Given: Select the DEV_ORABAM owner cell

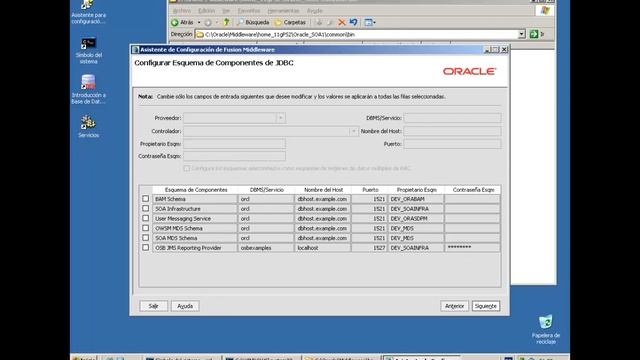Looking at the screenshot, I should pyautogui.click(x=416, y=199).
